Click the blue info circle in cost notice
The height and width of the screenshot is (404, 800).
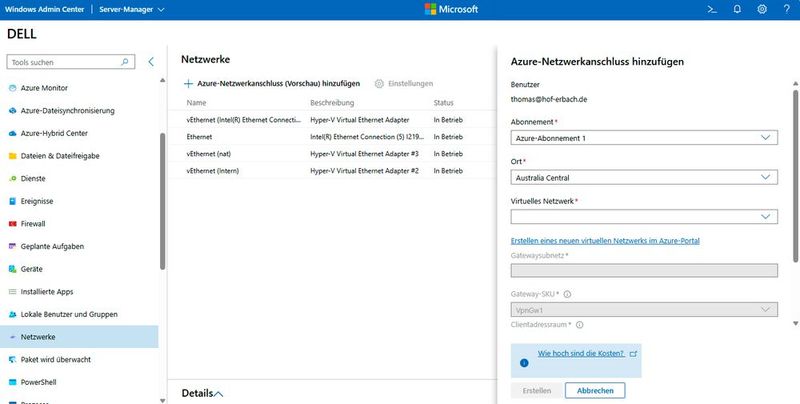click(x=524, y=363)
